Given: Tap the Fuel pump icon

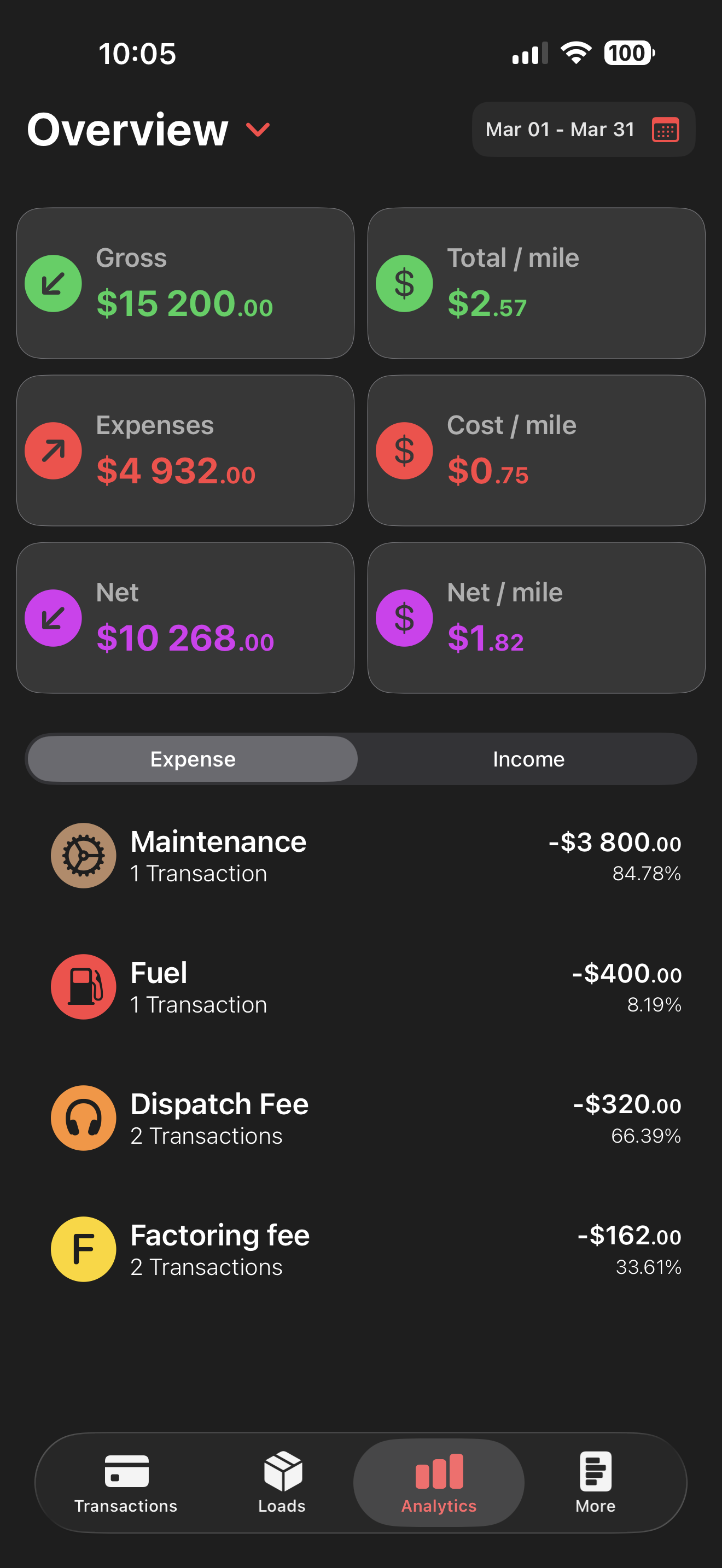Looking at the screenshot, I should coord(83,986).
